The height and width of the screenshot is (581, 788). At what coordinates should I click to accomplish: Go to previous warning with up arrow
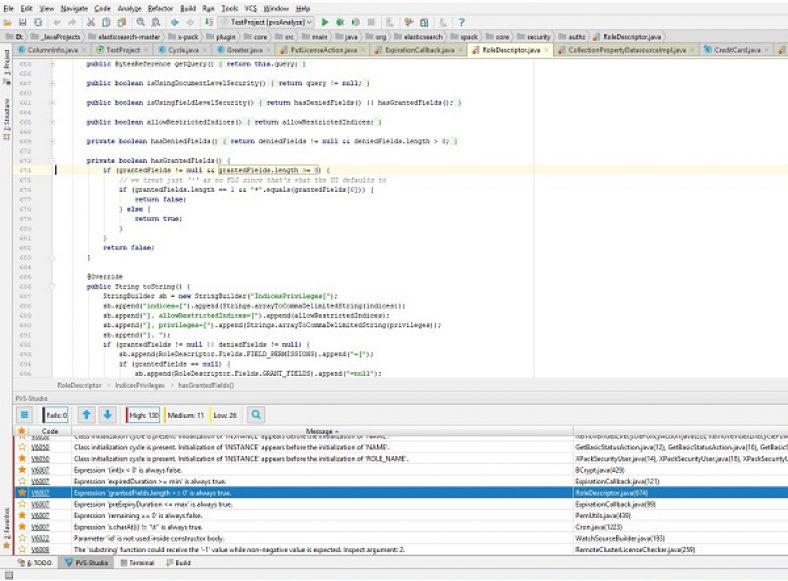(86, 414)
